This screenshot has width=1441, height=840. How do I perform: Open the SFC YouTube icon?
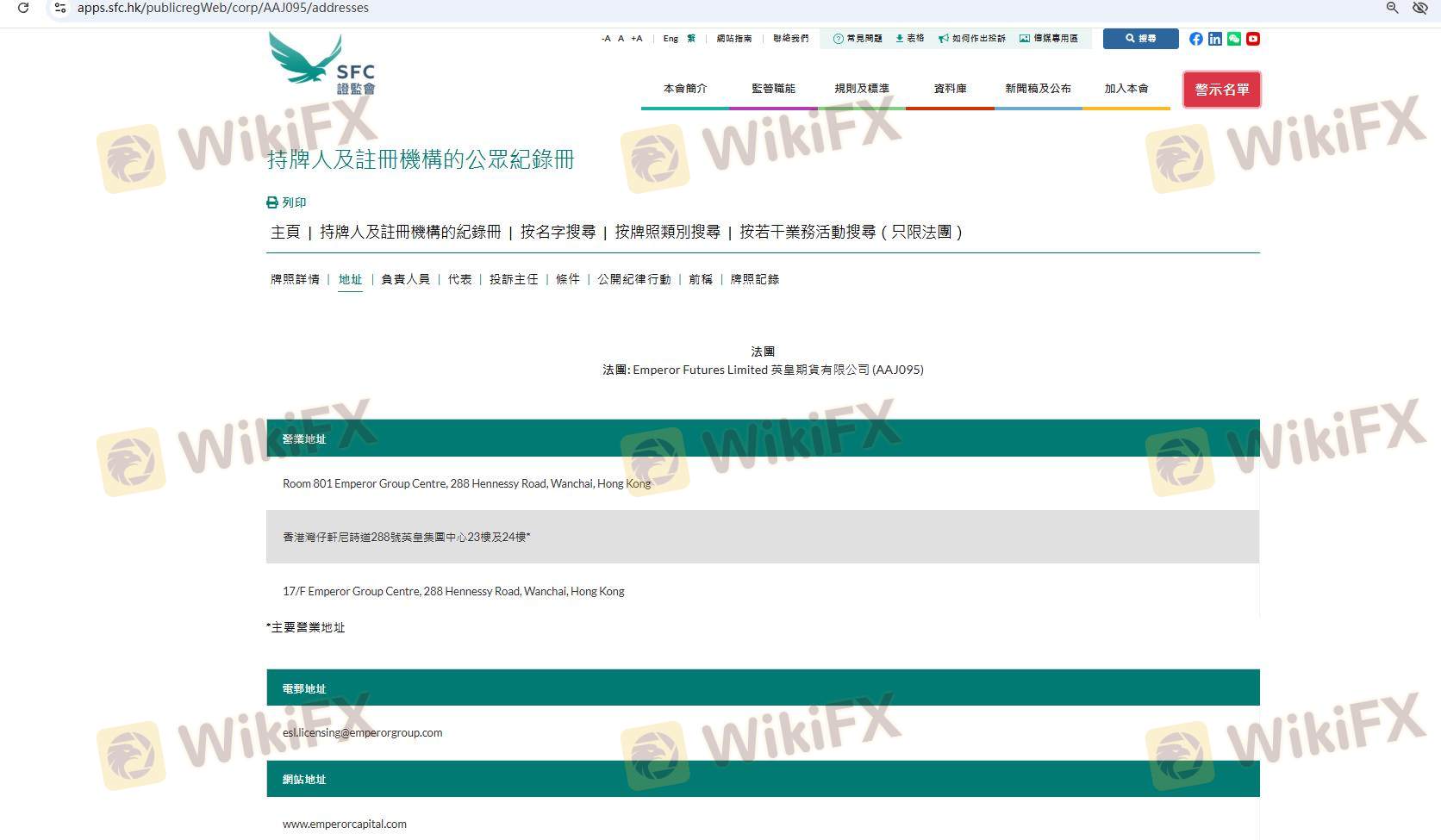pos(1253,39)
